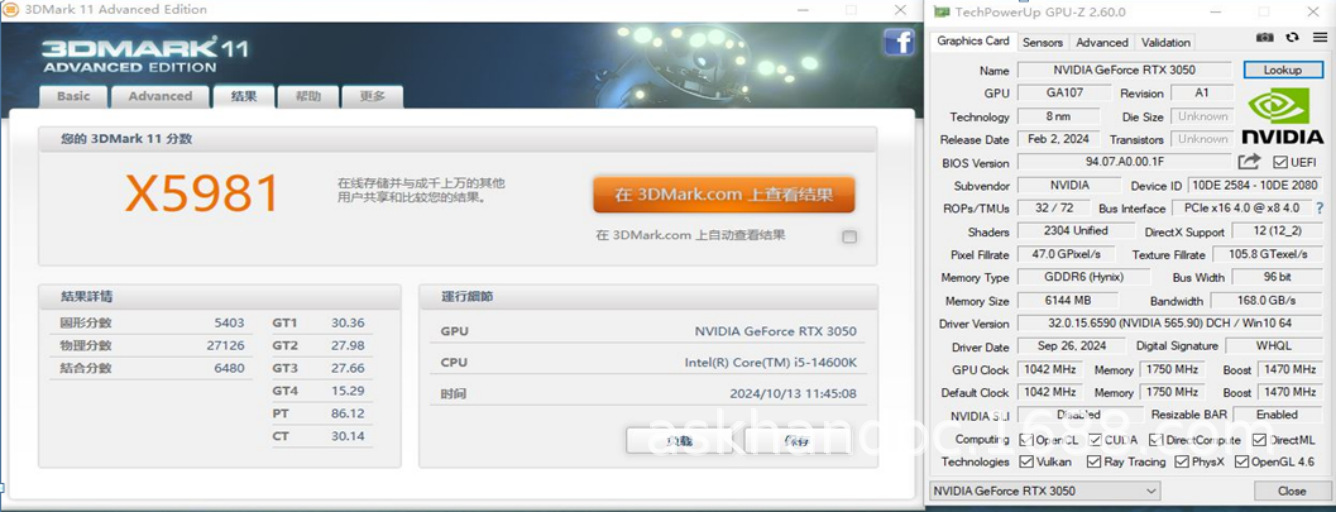Click the Digital Signature value WHQL
The height and width of the screenshot is (512, 1336).
(1274, 346)
